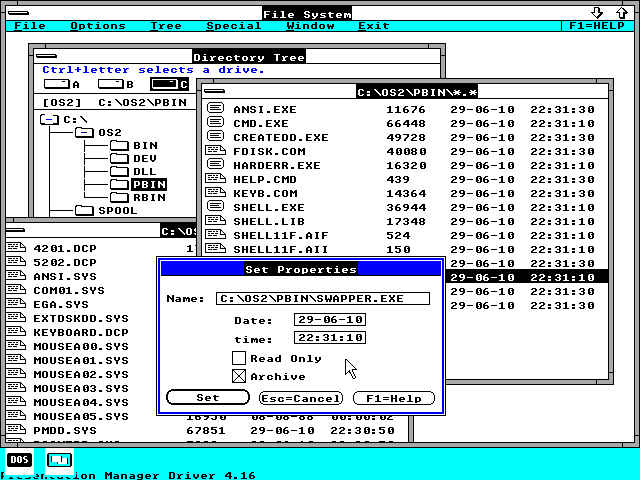Select DLL folder icon in tree
This screenshot has height=480, width=640.
119,171
